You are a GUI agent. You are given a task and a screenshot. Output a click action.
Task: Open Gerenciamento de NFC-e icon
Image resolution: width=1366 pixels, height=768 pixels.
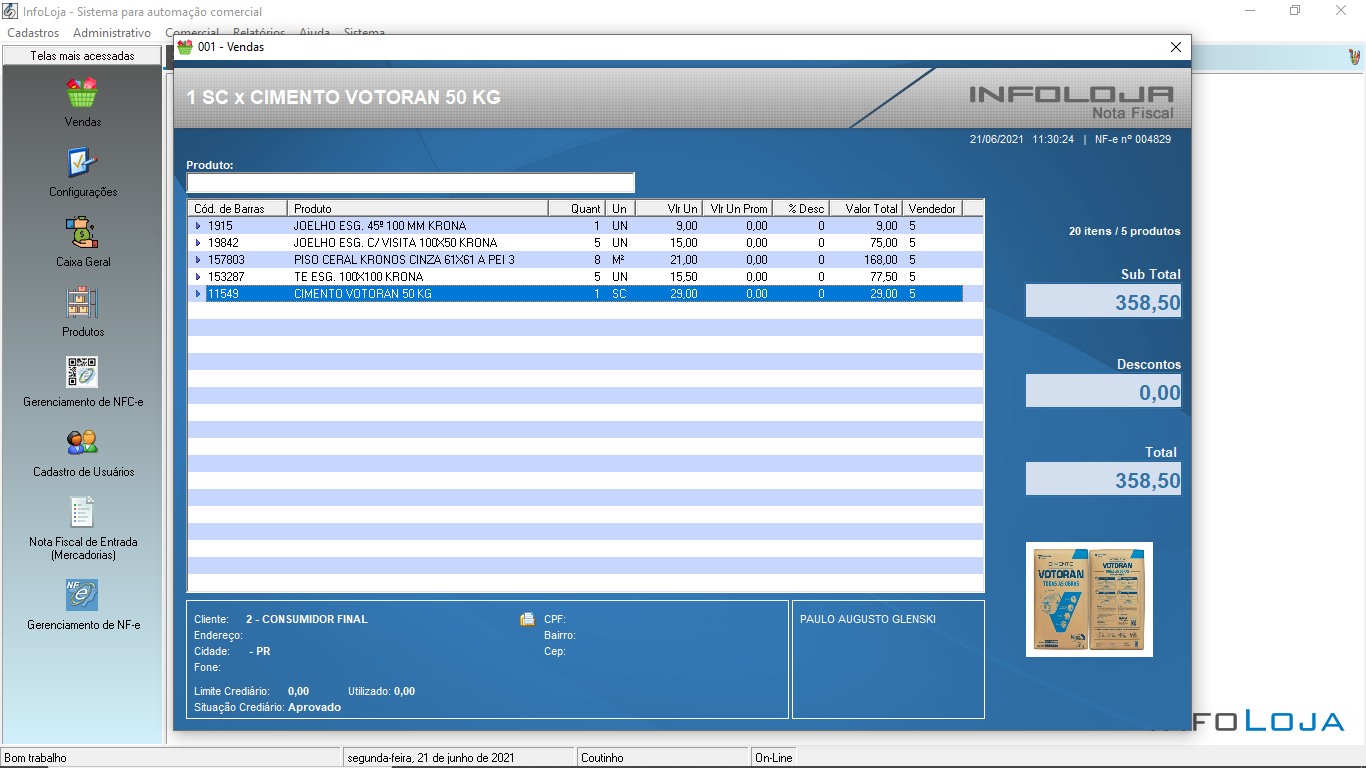pos(82,372)
